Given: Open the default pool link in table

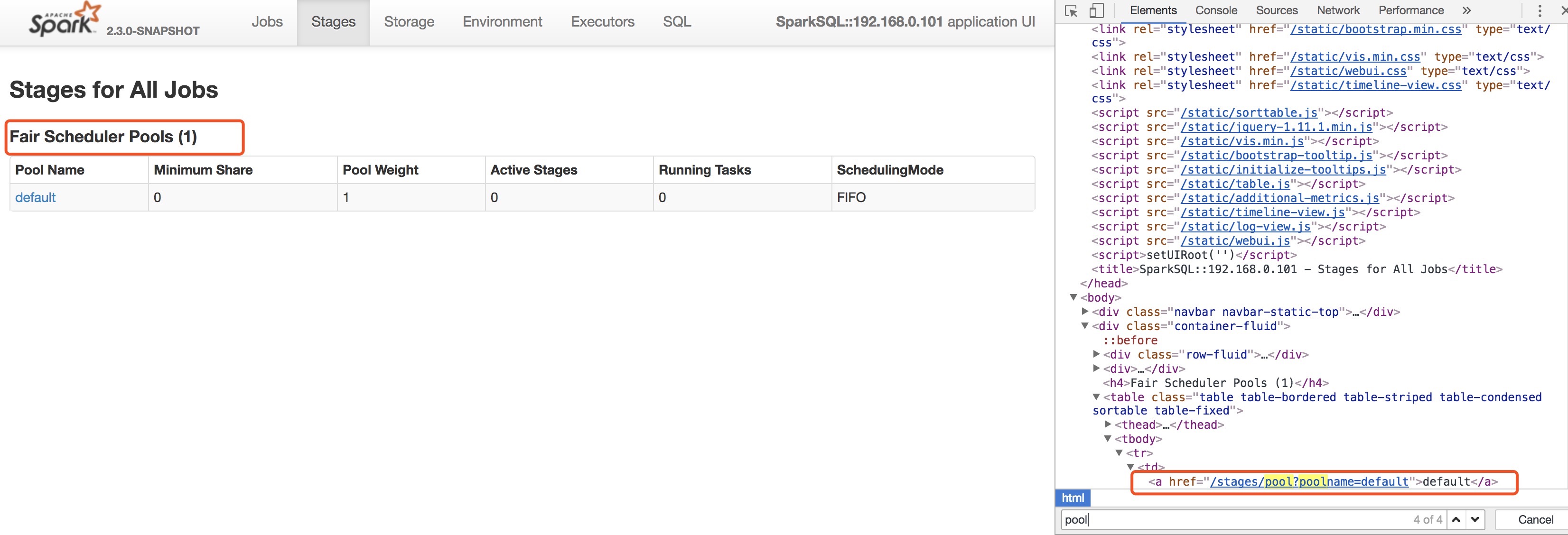Looking at the screenshot, I should click(x=35, y=198).
